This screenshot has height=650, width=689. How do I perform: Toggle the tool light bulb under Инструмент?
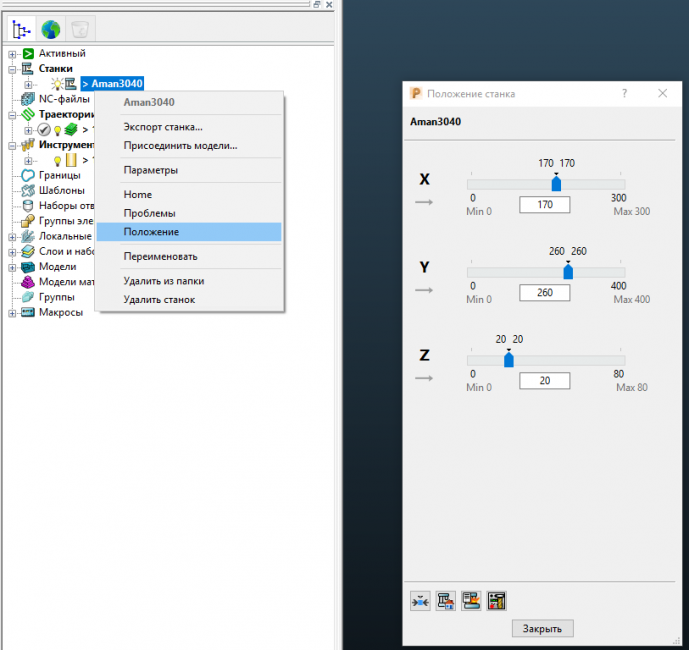click(x=58, y=160)
